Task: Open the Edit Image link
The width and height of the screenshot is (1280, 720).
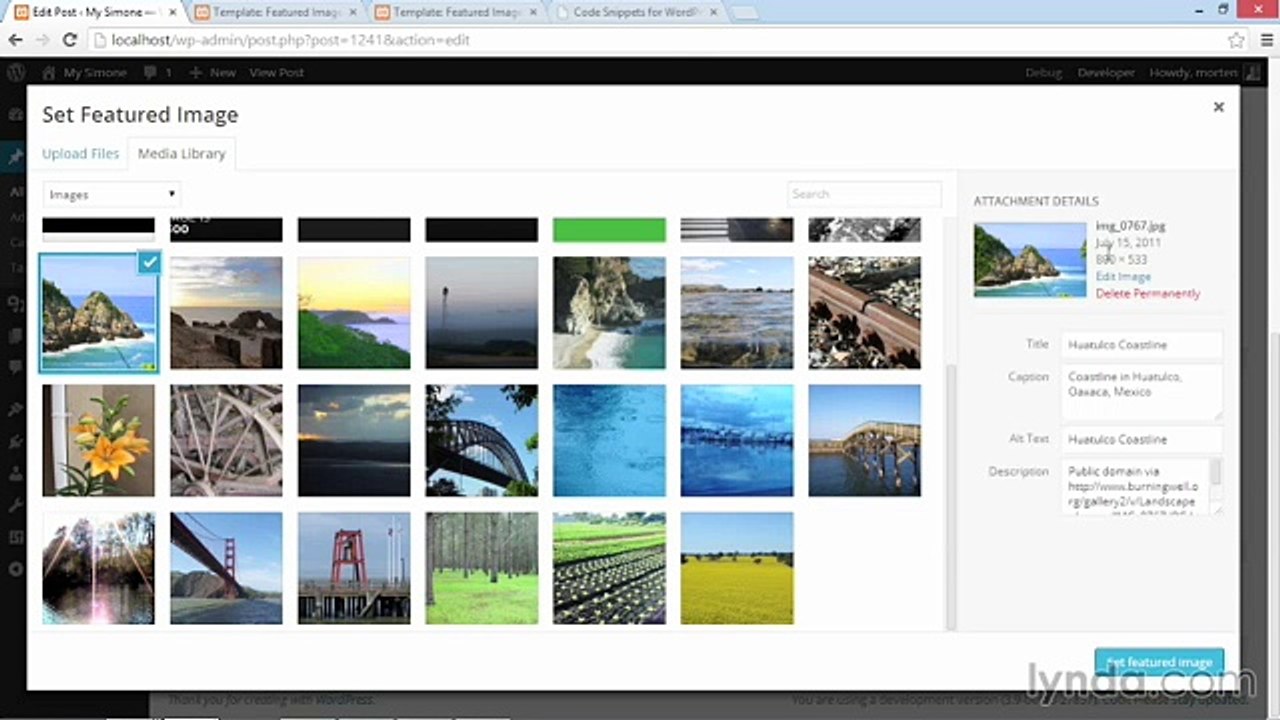Action: tap(1123, 276)
